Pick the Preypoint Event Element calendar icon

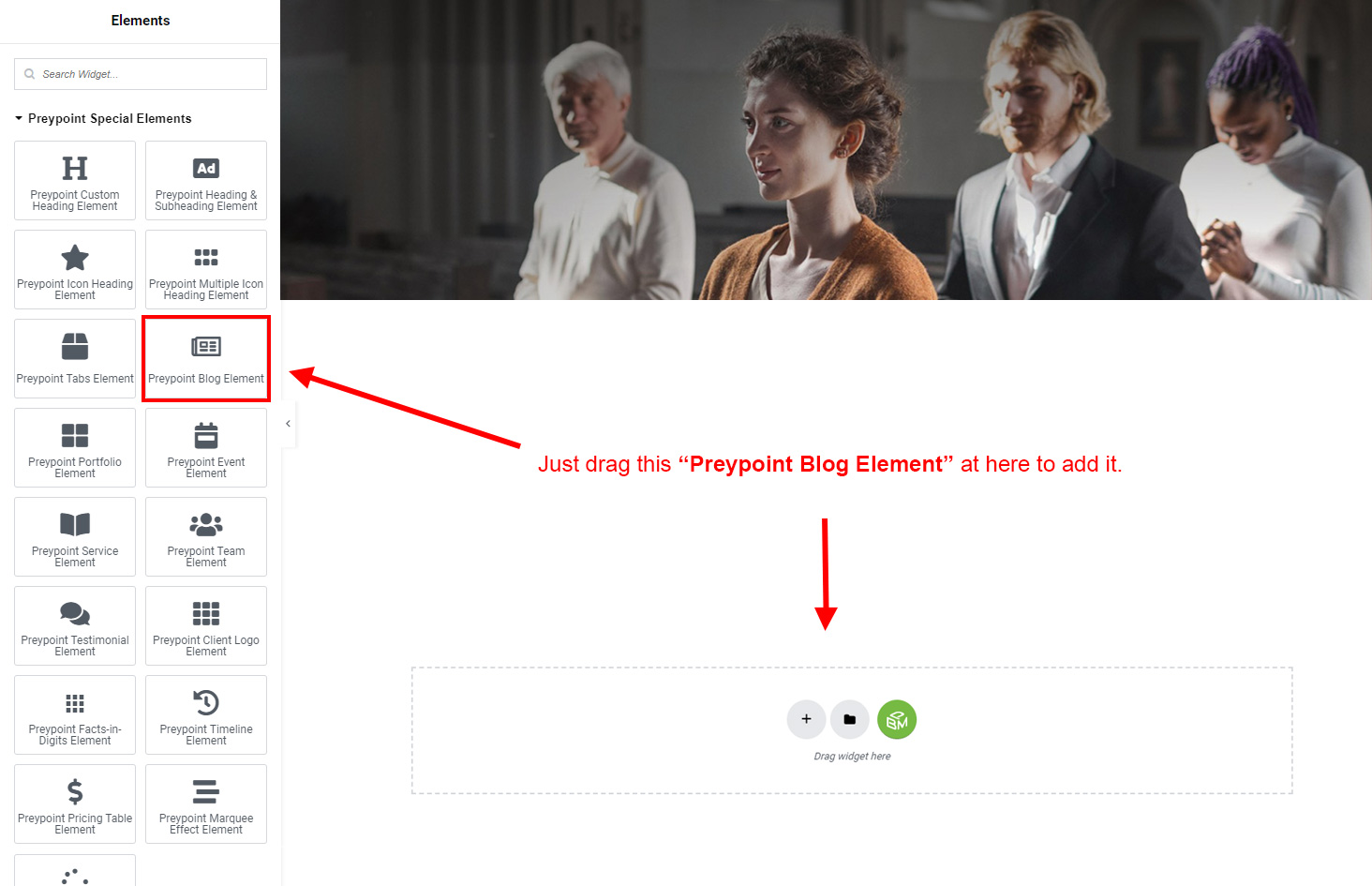206,436
